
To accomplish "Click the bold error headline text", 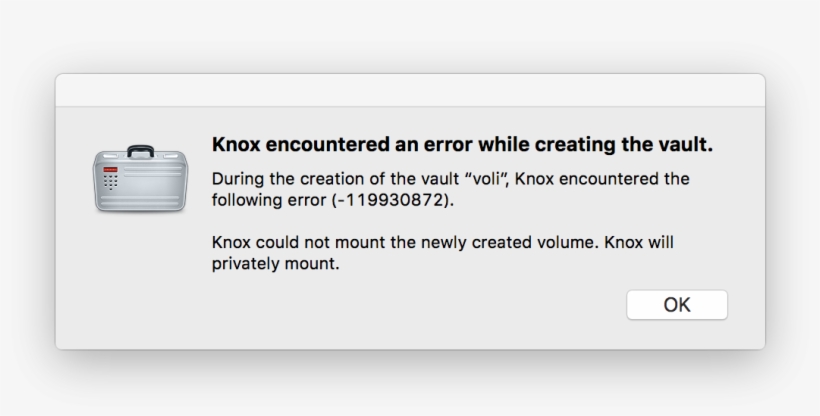I will click(462, 145).
